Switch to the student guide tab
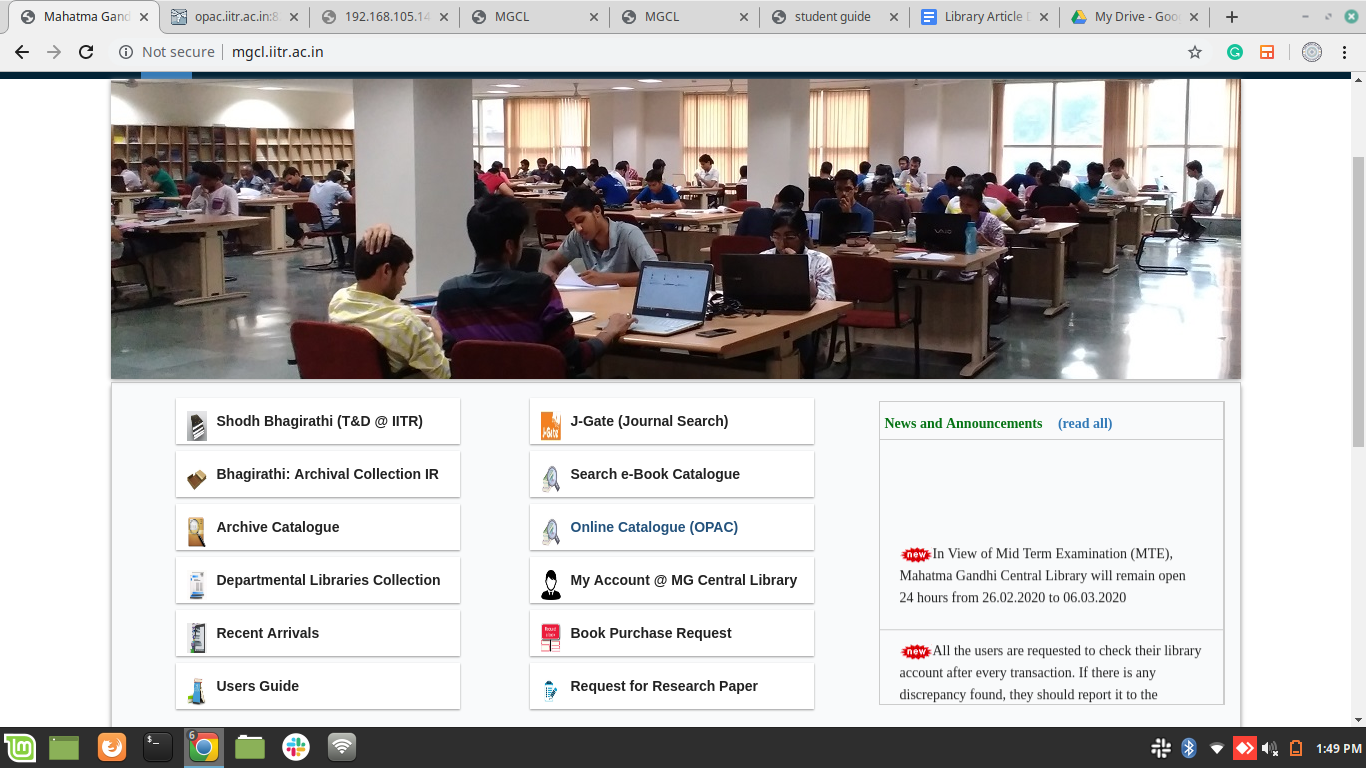1366x768 pixels. coord(832,17)
